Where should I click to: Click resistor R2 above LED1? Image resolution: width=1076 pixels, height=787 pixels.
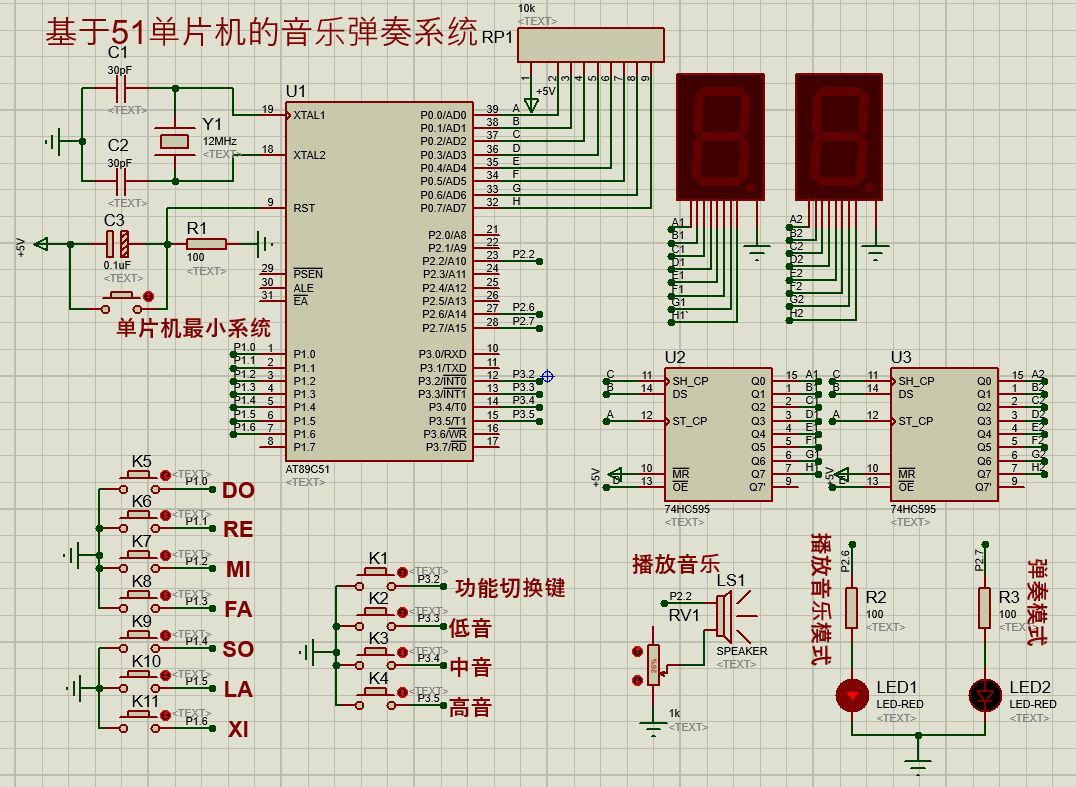852,608
